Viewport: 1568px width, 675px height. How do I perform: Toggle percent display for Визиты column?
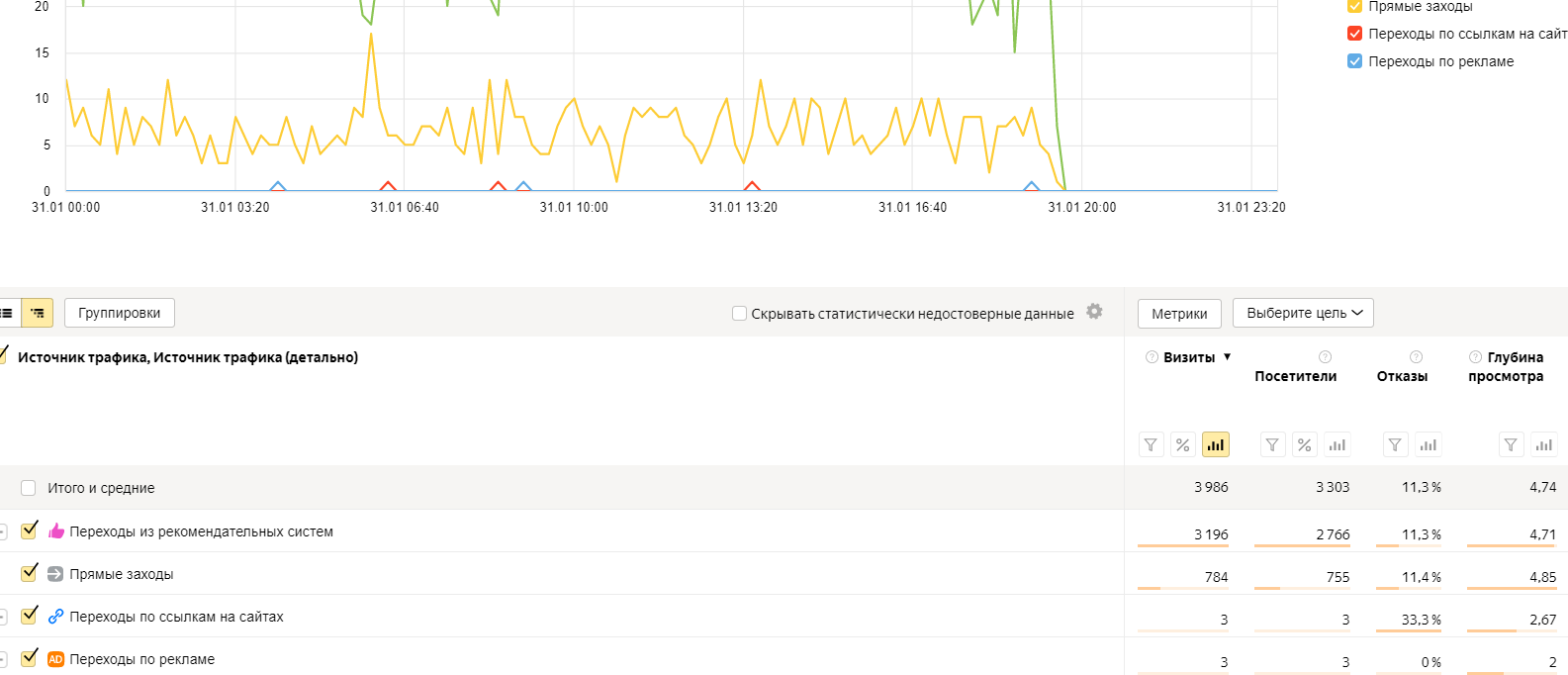pos(1183,445)
